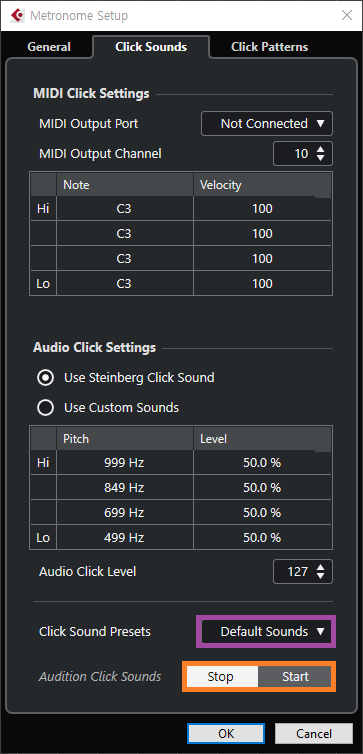
Task: Select the Hi MIDI click note C3 cell
Action: pos(125,209)
